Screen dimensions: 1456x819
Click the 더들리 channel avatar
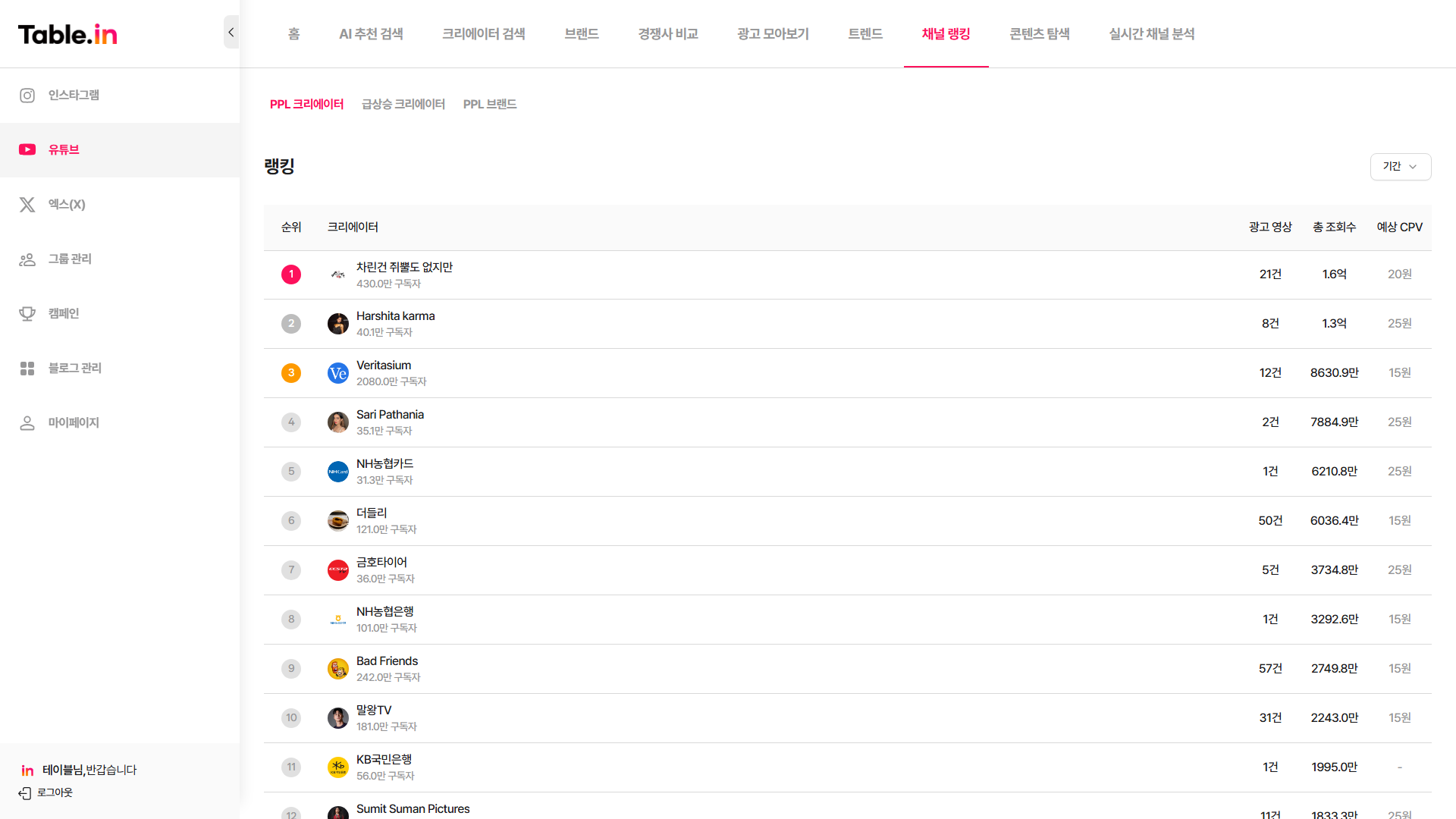[338, 521]
